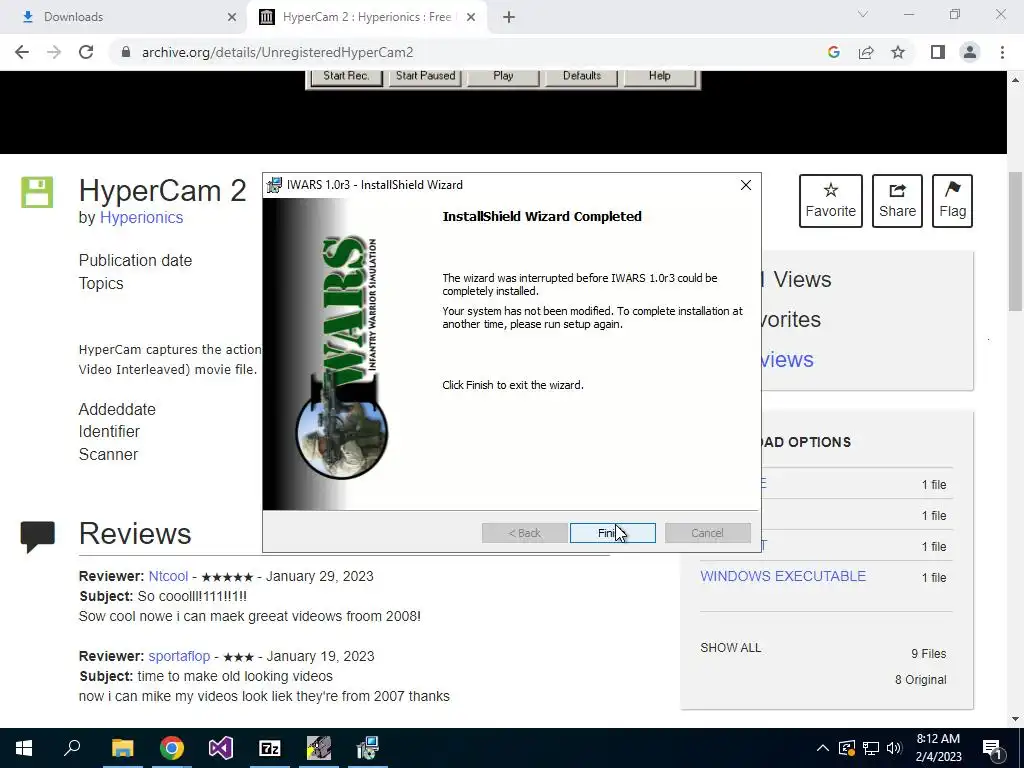Viewport: 1024px width, 768px height.
Task: Click the browser forward arrow
Action: (x=54, y=52)
